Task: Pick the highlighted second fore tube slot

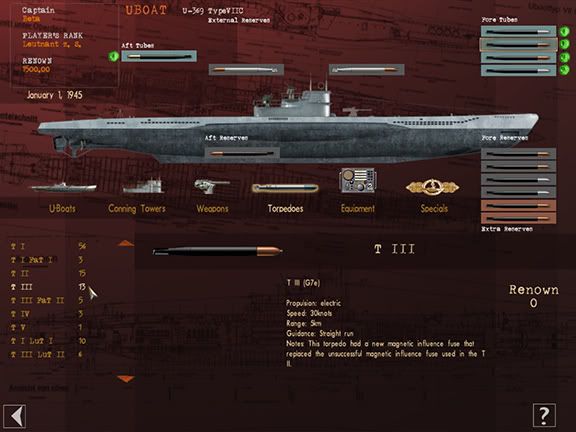Action: coord(518,44)
